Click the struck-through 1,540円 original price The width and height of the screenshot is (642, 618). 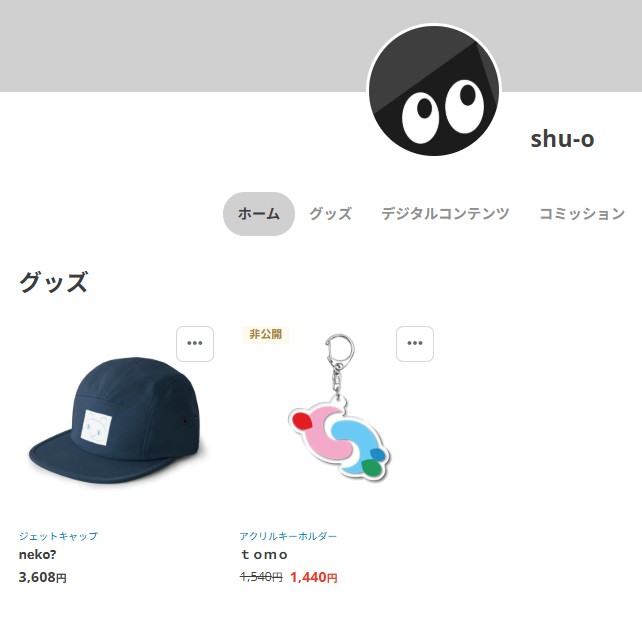tap(261, 577)
